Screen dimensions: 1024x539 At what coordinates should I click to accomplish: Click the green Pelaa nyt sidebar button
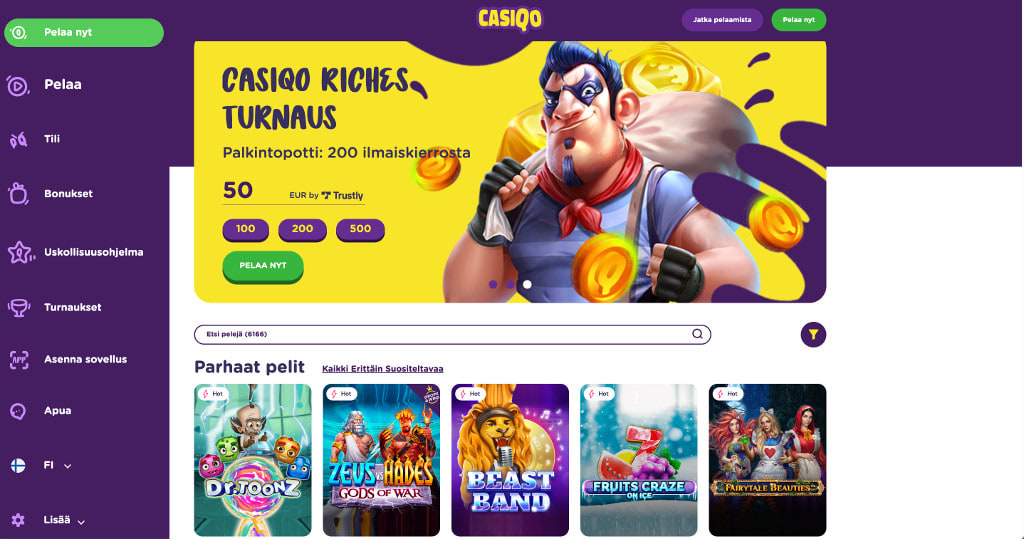[84, 33]
